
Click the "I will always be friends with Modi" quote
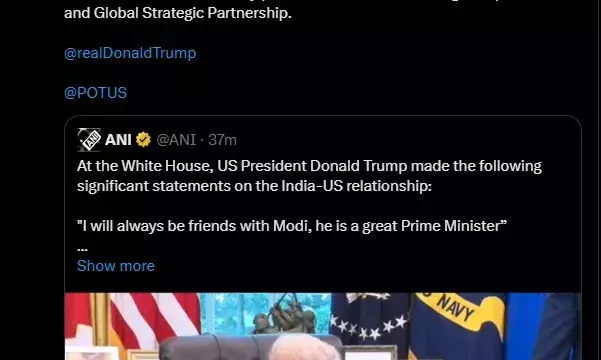click(x=292, y=226)
